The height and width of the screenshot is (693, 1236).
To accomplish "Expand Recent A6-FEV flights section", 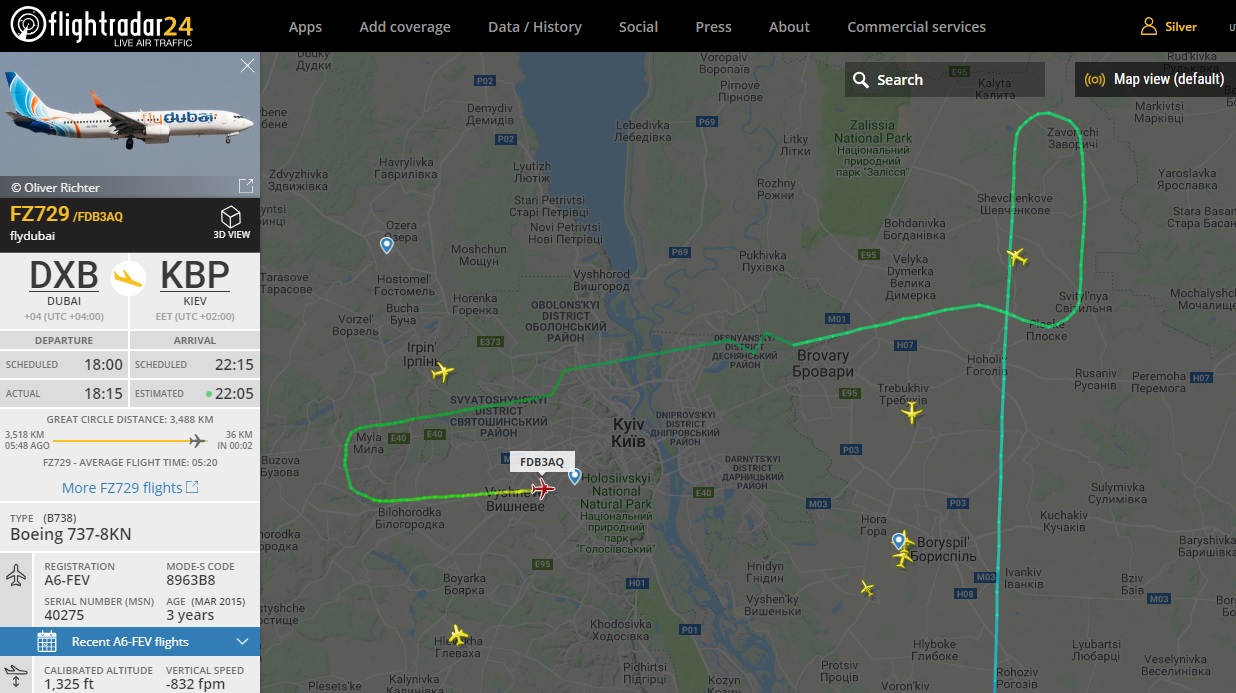I will [130, 642].
